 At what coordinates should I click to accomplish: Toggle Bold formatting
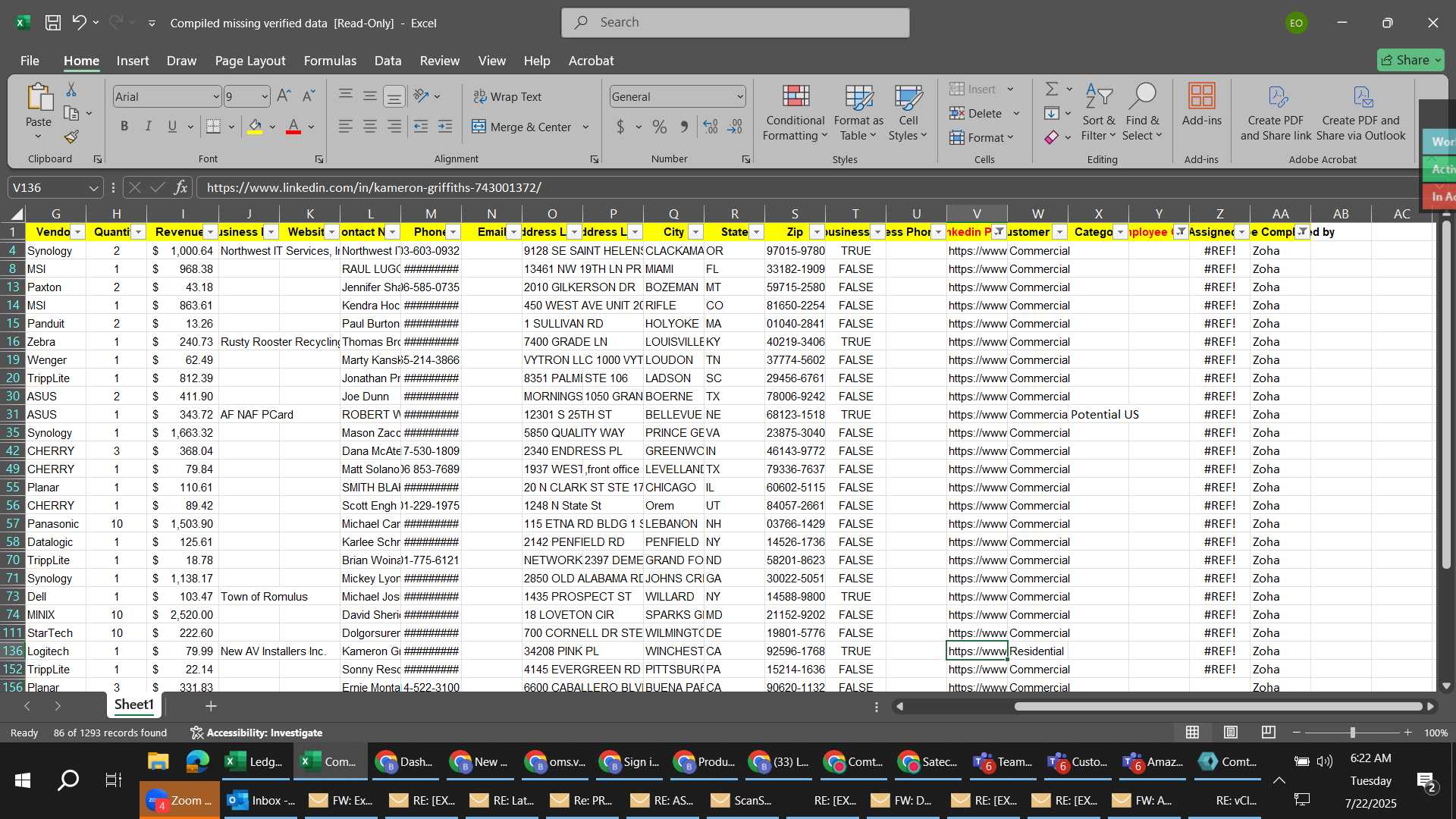124,127
